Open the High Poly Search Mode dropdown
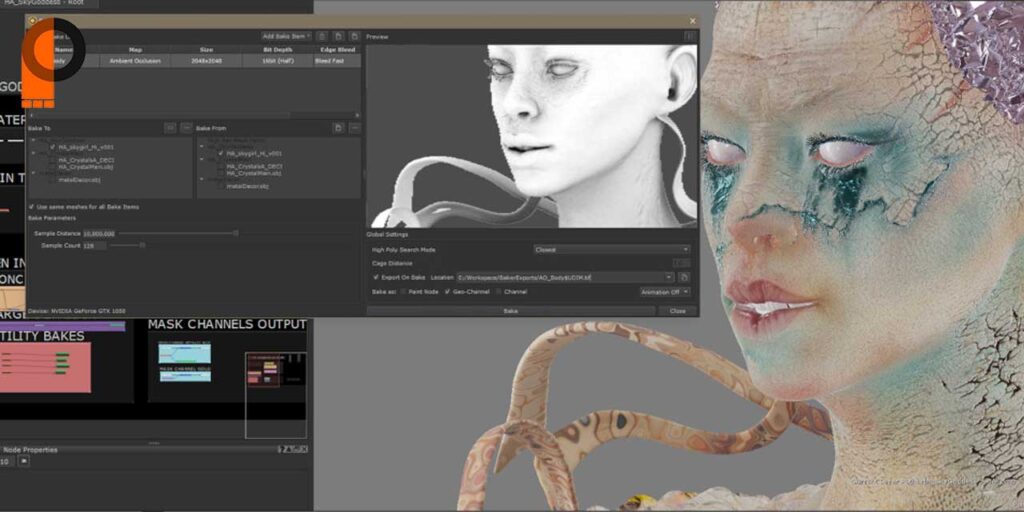Viewport: 1024px width, 512px height. pyautogui.click(x=611, y=249)
